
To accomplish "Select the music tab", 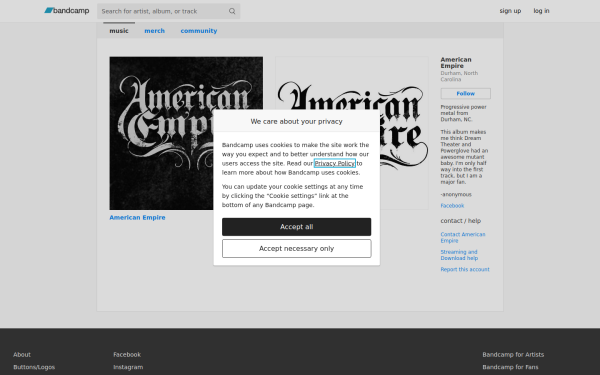I will [x=119, y=31].
